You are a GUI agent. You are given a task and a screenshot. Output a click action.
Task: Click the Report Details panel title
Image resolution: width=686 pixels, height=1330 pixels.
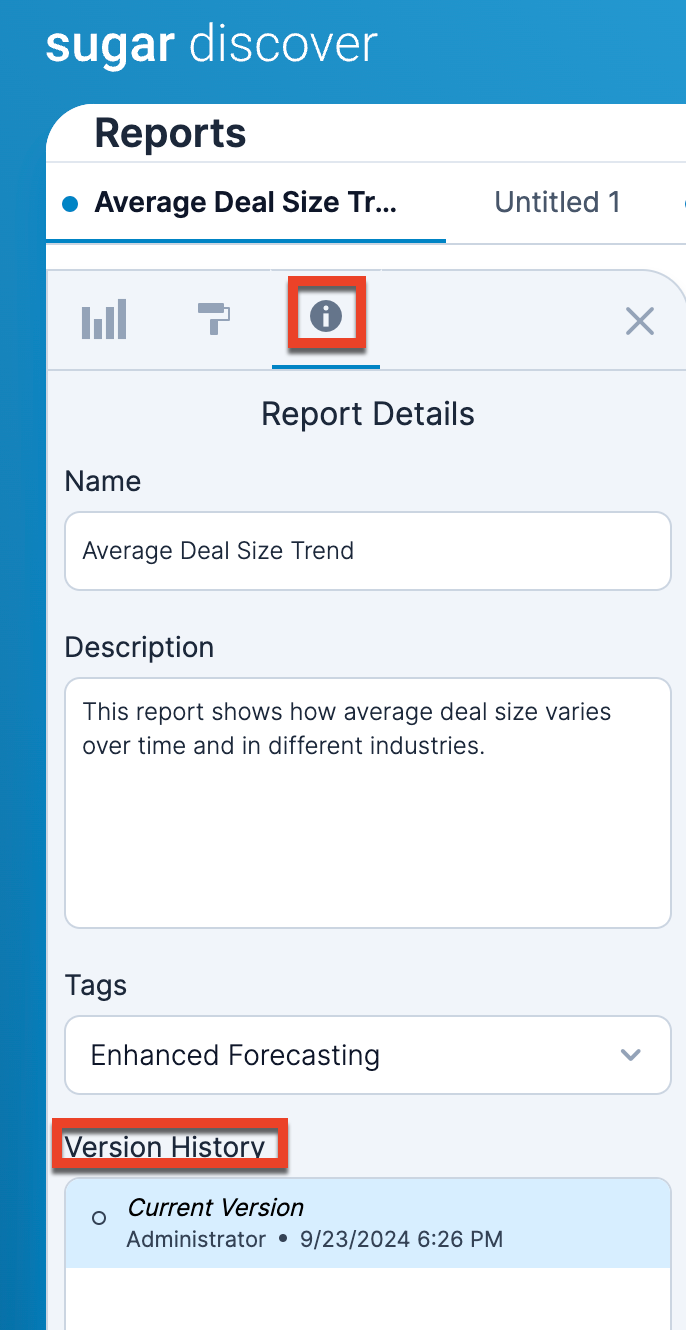[367, 414]
